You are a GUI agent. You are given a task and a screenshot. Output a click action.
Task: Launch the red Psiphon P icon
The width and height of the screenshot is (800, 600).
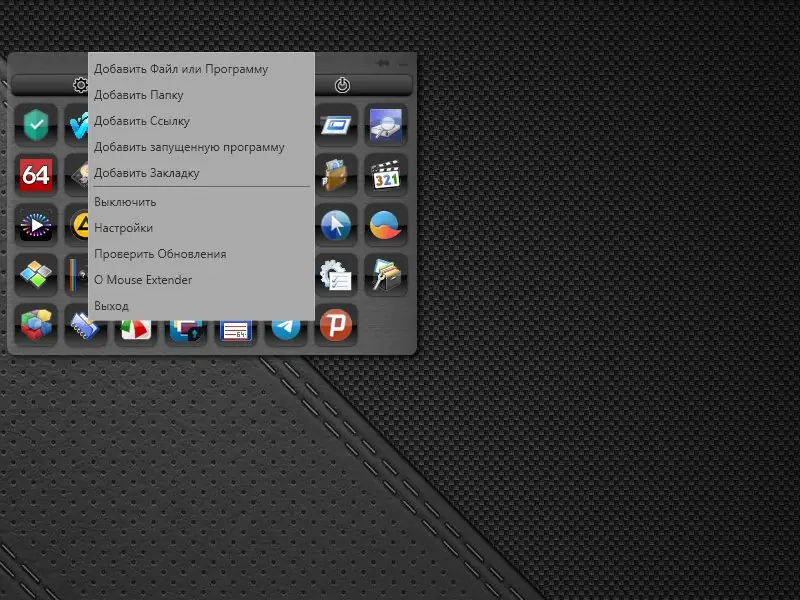(336, 325)
